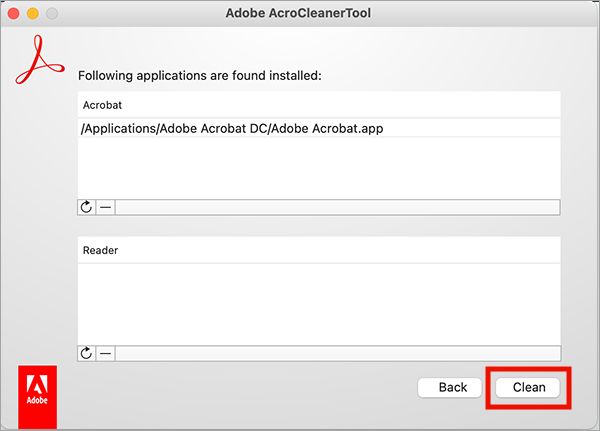Select the Adobe Acrobat.app path row
The height and width of the screenshot is (431, 600).
tap(319, 128)
